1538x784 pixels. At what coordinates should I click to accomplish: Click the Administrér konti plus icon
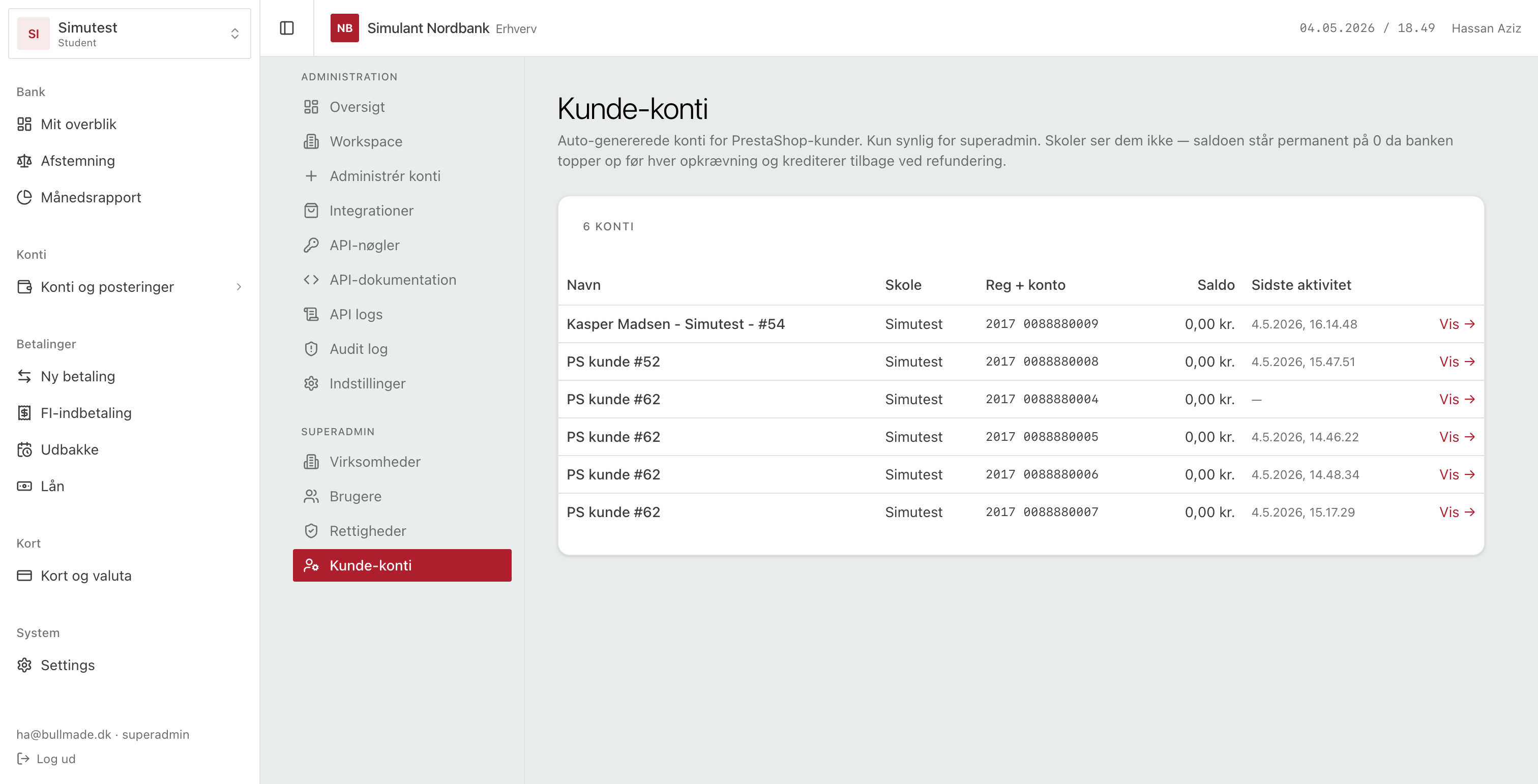click(311, 176)
